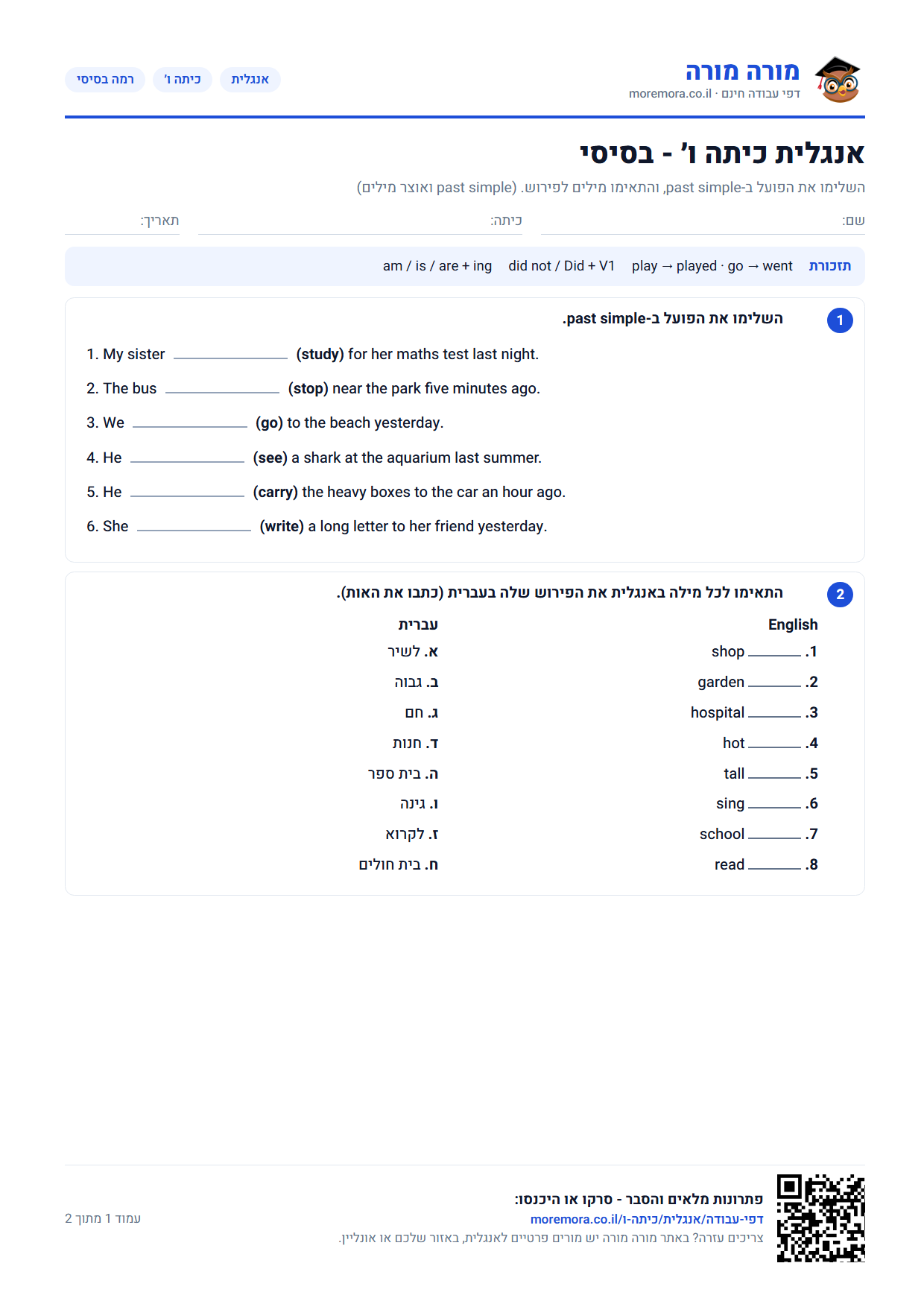Click the blank before (carry)

(x=187, y=493)
